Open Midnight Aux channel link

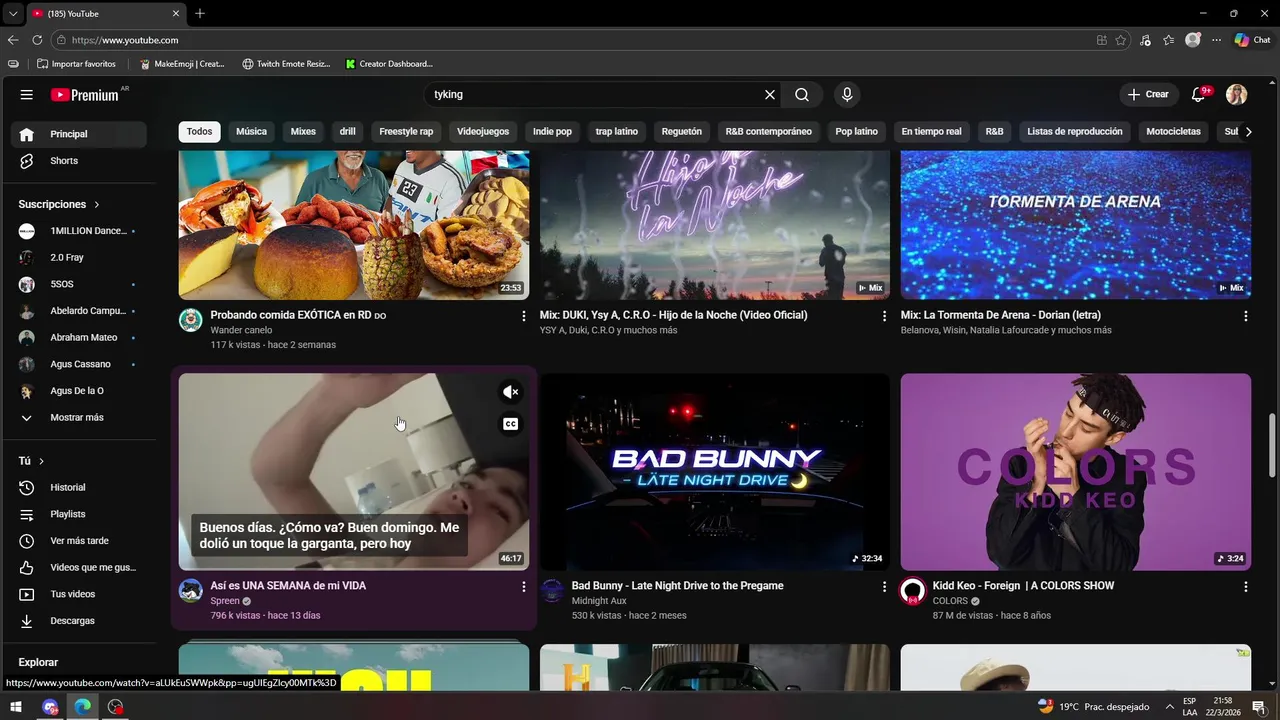599,601
